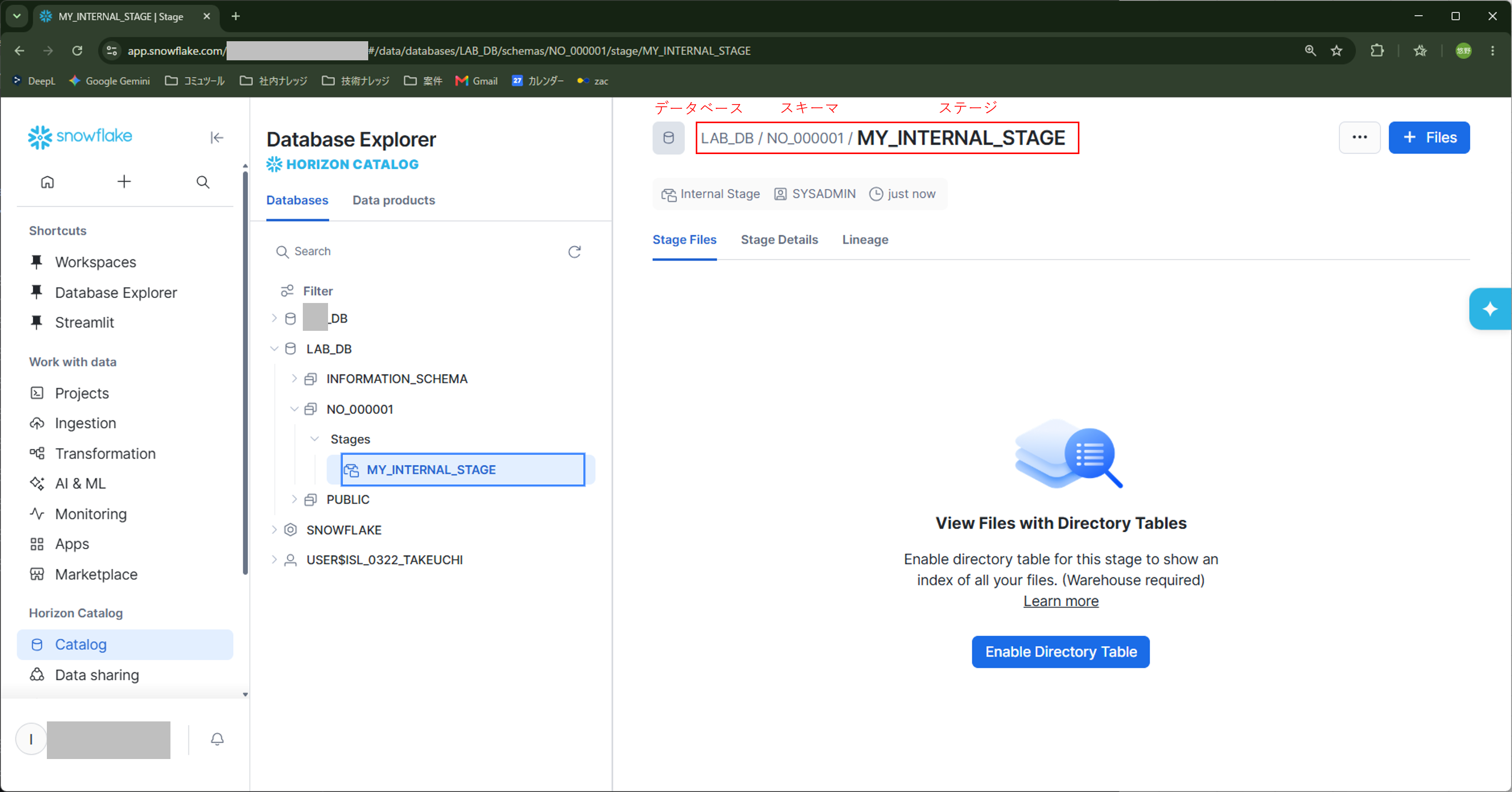
Task: Open Chrome extensions puzzle icon
Action: pos(1377,50)
